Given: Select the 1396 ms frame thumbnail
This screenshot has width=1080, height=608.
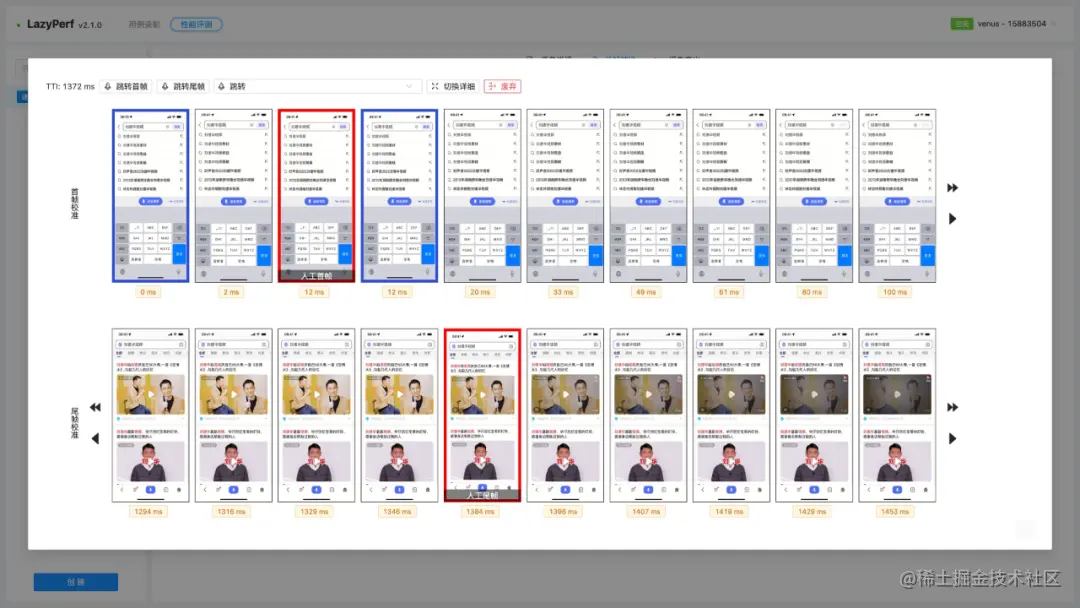Looking at the screenshot, I should click(565, 415).
